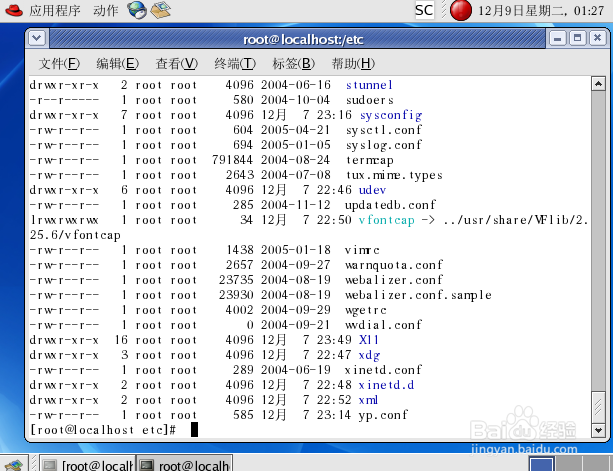Click the syslog.conf file name
Screen dimensions: 613x471
(384, 145)
